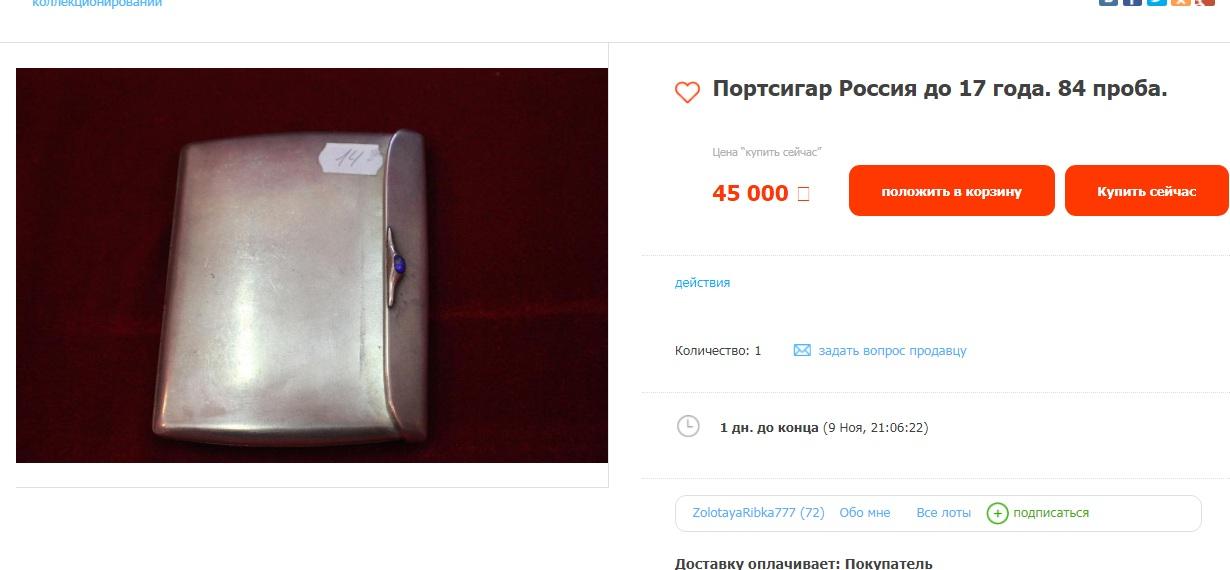Expand the 'действия' actions menu
Screen dimensions: 1230x570
pyautogui.click(x=702, y=283)
